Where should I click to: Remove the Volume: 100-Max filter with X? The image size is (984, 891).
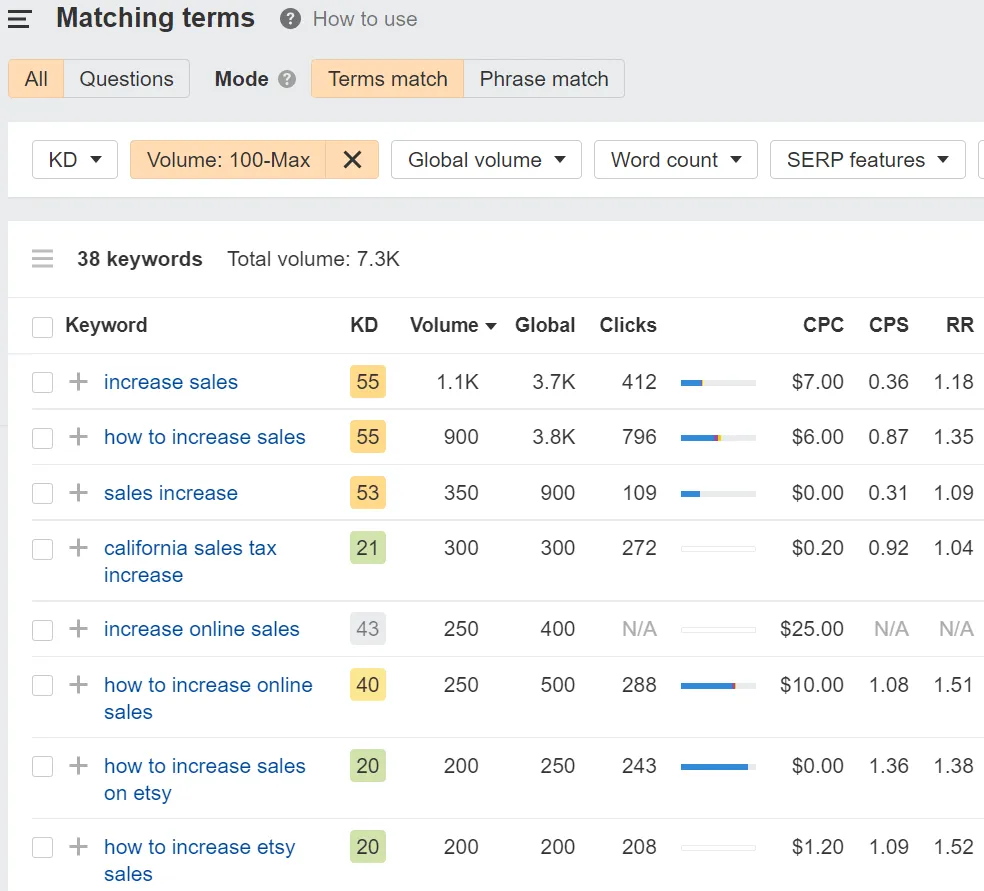352,160
